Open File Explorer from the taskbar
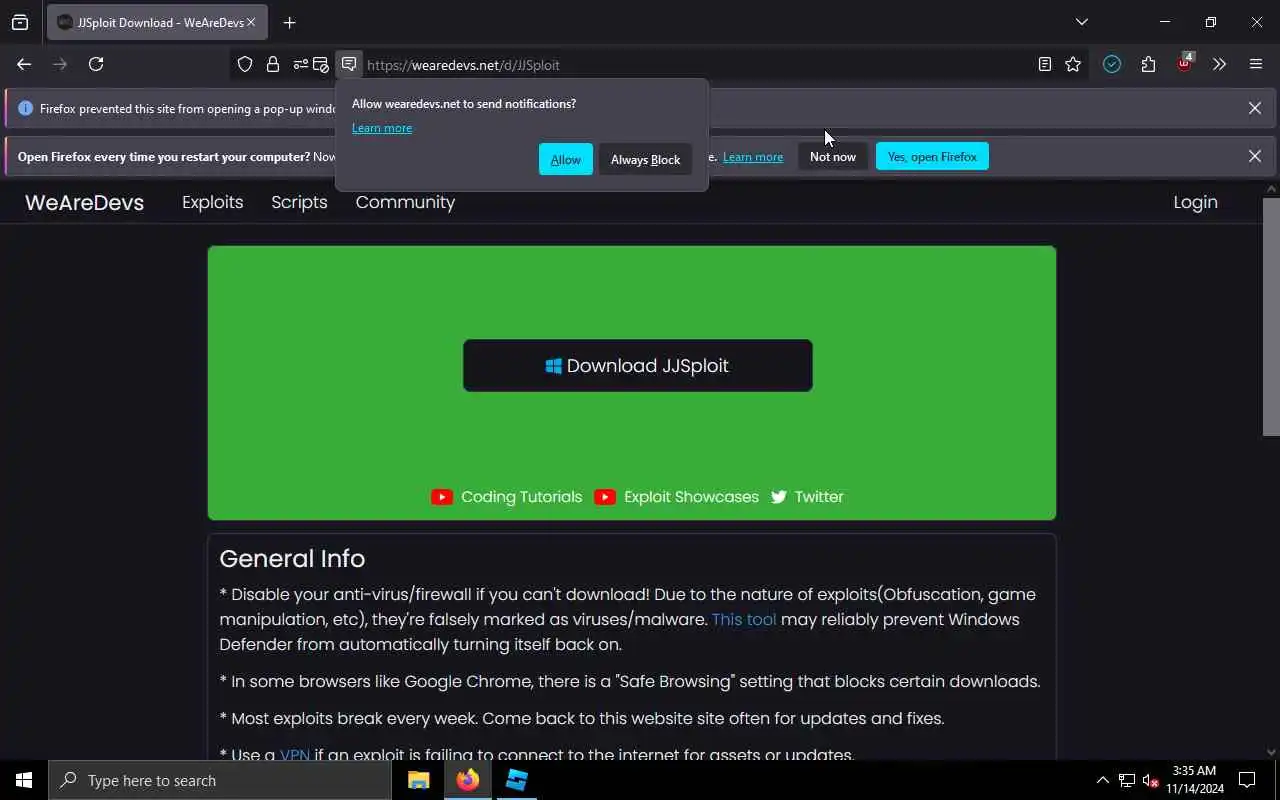The width and height of the screenshot is (1280, 800). [x=419, y=780]
